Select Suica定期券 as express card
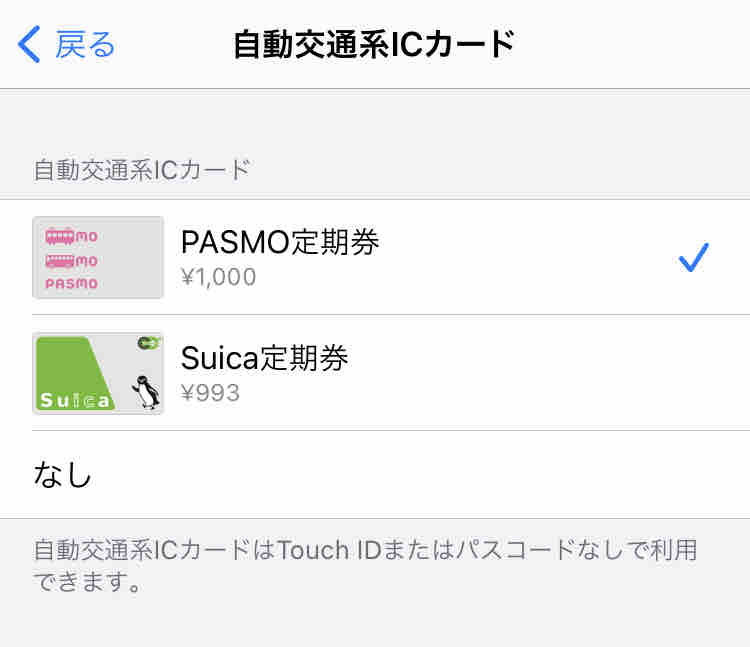The height and width of the screenshot is (647, 750). click(x=375, y=373)
